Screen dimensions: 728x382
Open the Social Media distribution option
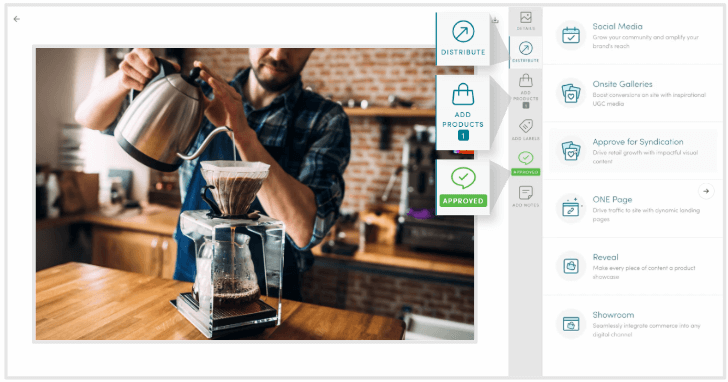tap(632, 36)
